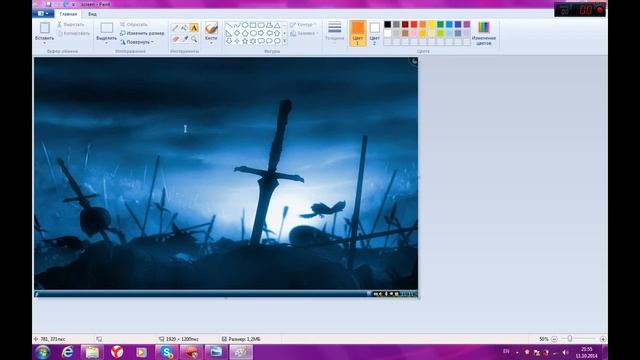Viewport: 640px width, 360px height.
Task: Choose the Line shape
Action: coord(229,25)
